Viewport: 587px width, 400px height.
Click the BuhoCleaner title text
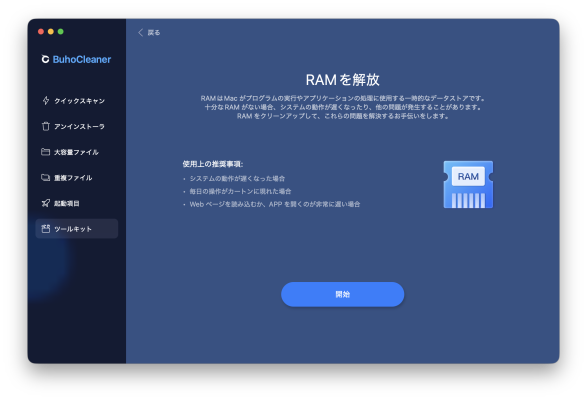(82, 59)
